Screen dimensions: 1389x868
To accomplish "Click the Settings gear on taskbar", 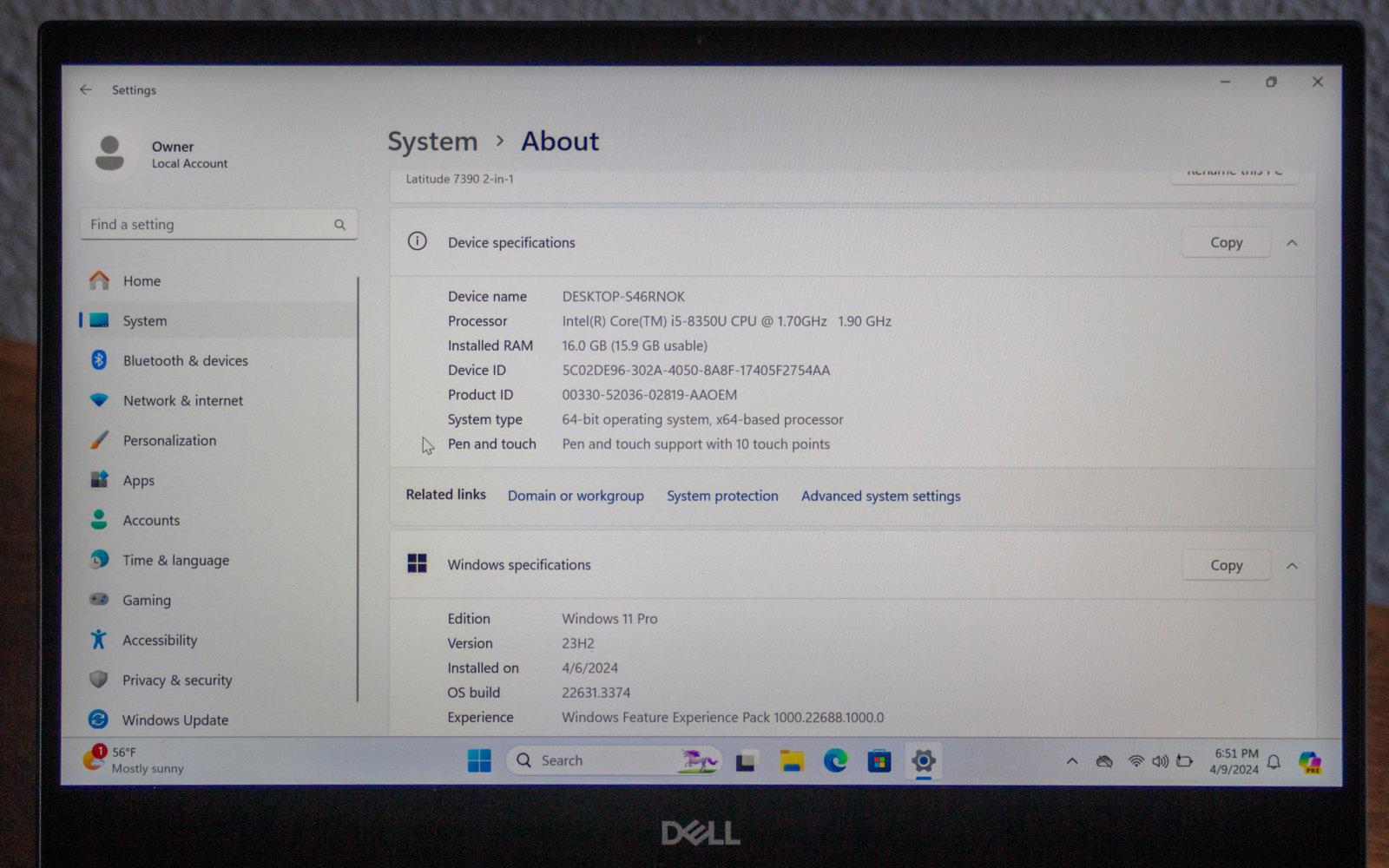I will point(924,761).
